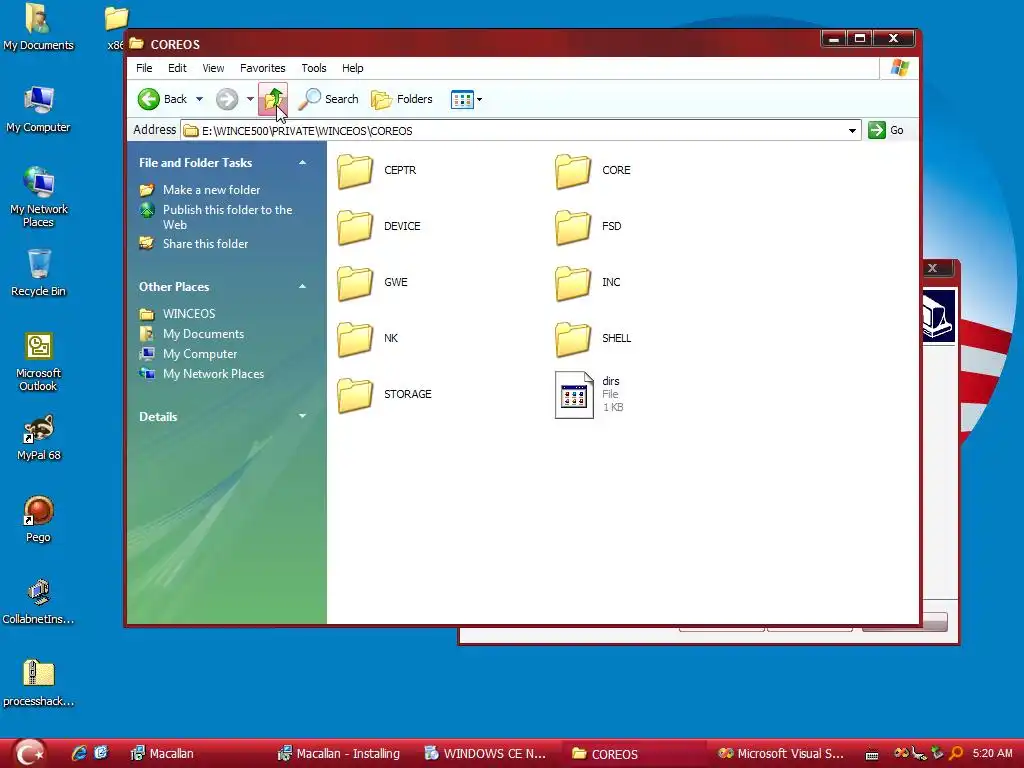Go up one folder level
The height and width of the screenshot is (768, 1024).
273,99
